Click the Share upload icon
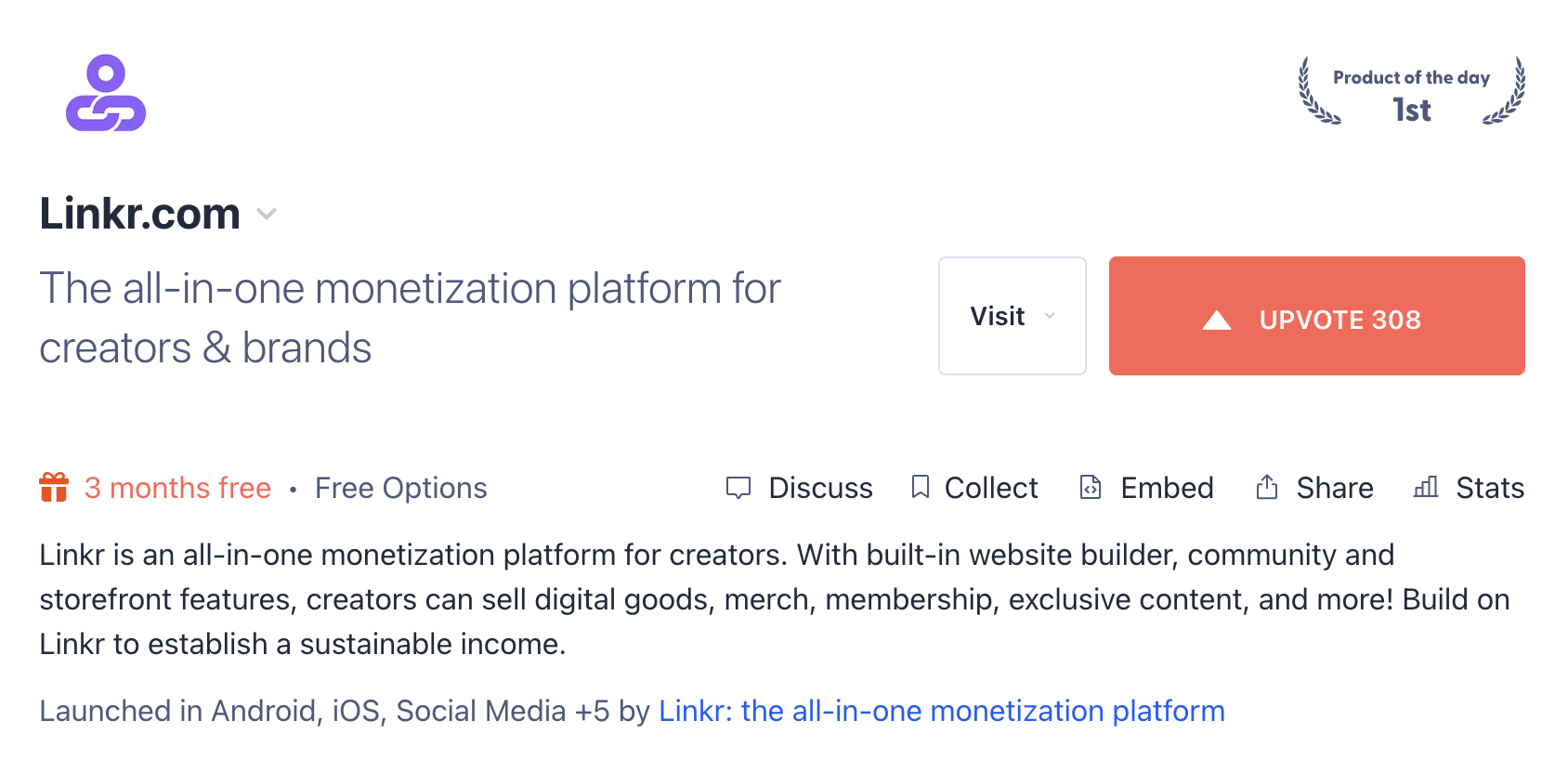The width and height of the screenshot is (1568, 773). 1267,487
